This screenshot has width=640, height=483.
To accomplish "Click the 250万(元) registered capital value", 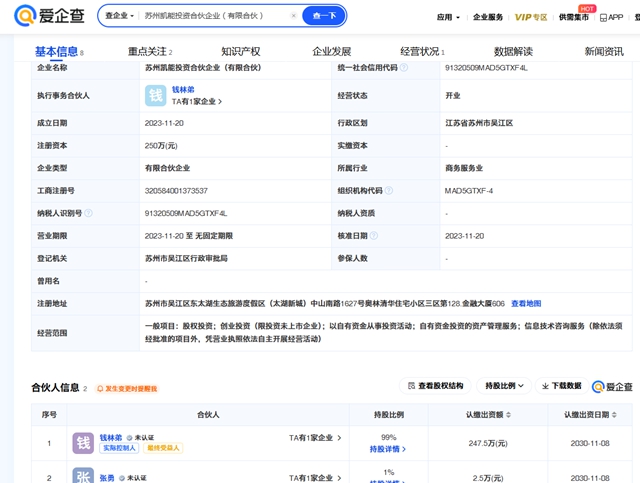I will [x=161, y=146].
